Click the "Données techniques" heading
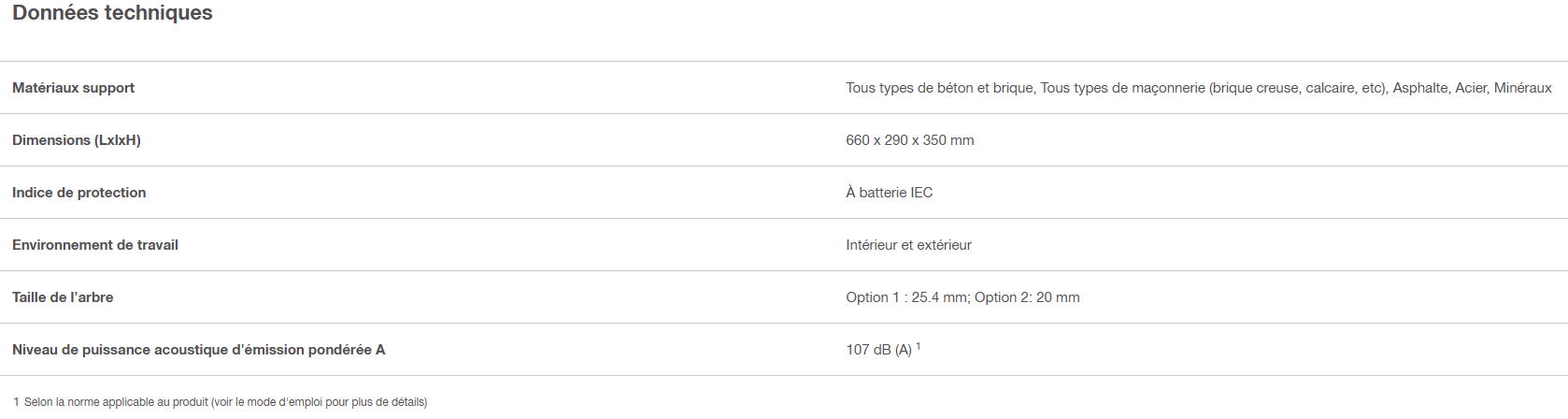The width and height of the screenshot is (1568, 419). [x=112, y=13]
